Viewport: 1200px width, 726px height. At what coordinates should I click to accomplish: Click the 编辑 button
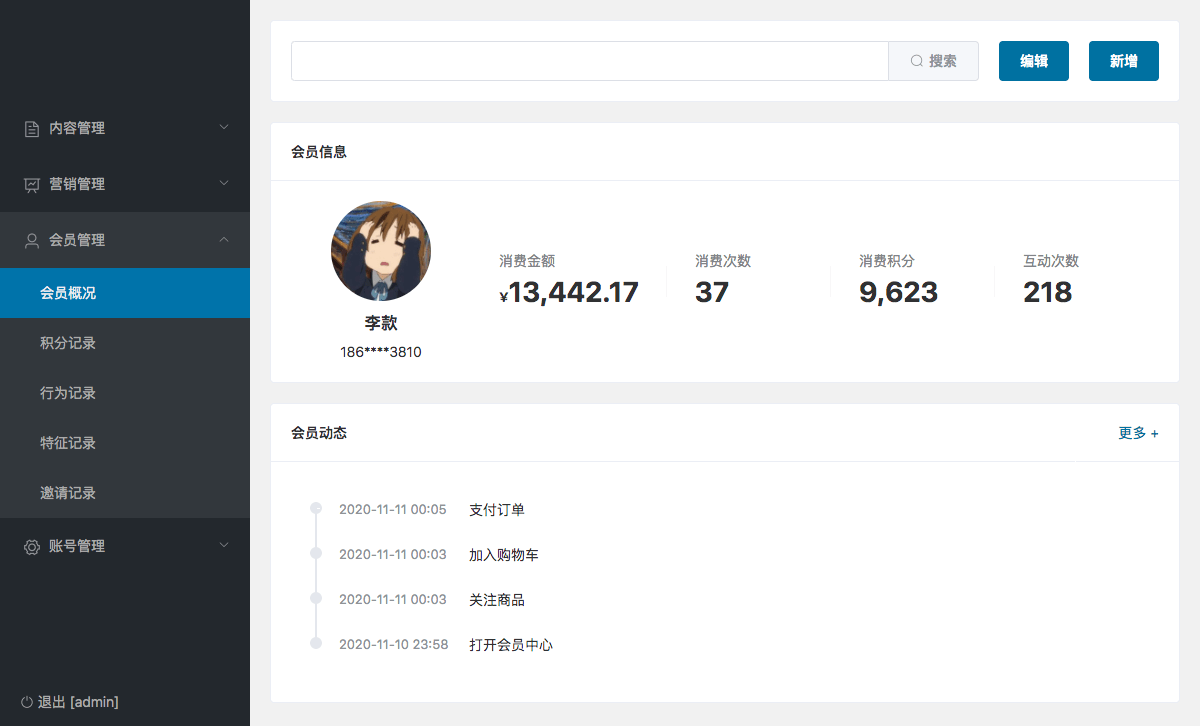point(1034,61)
